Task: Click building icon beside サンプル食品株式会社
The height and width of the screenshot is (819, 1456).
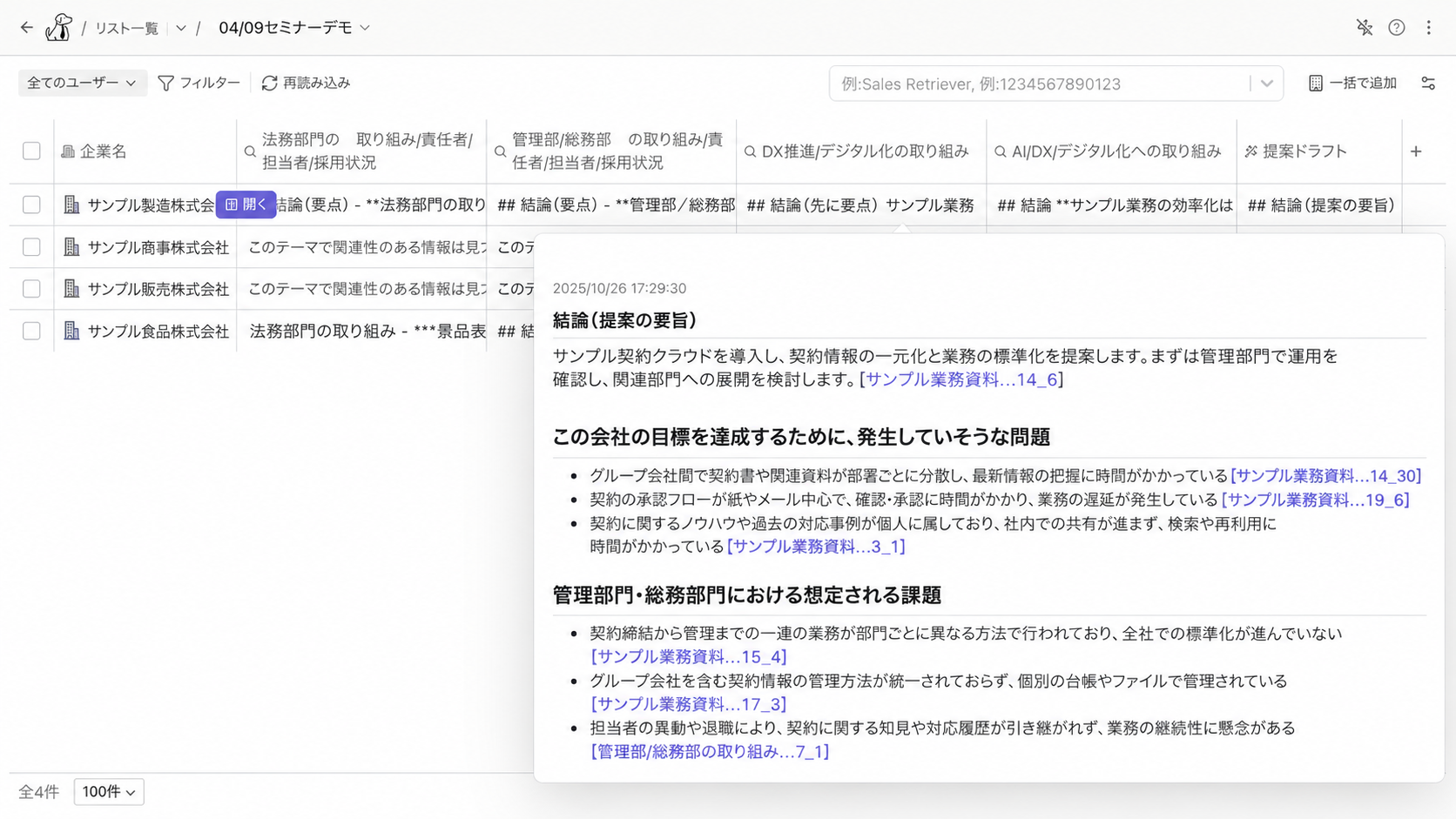Action: click(71, 331)
